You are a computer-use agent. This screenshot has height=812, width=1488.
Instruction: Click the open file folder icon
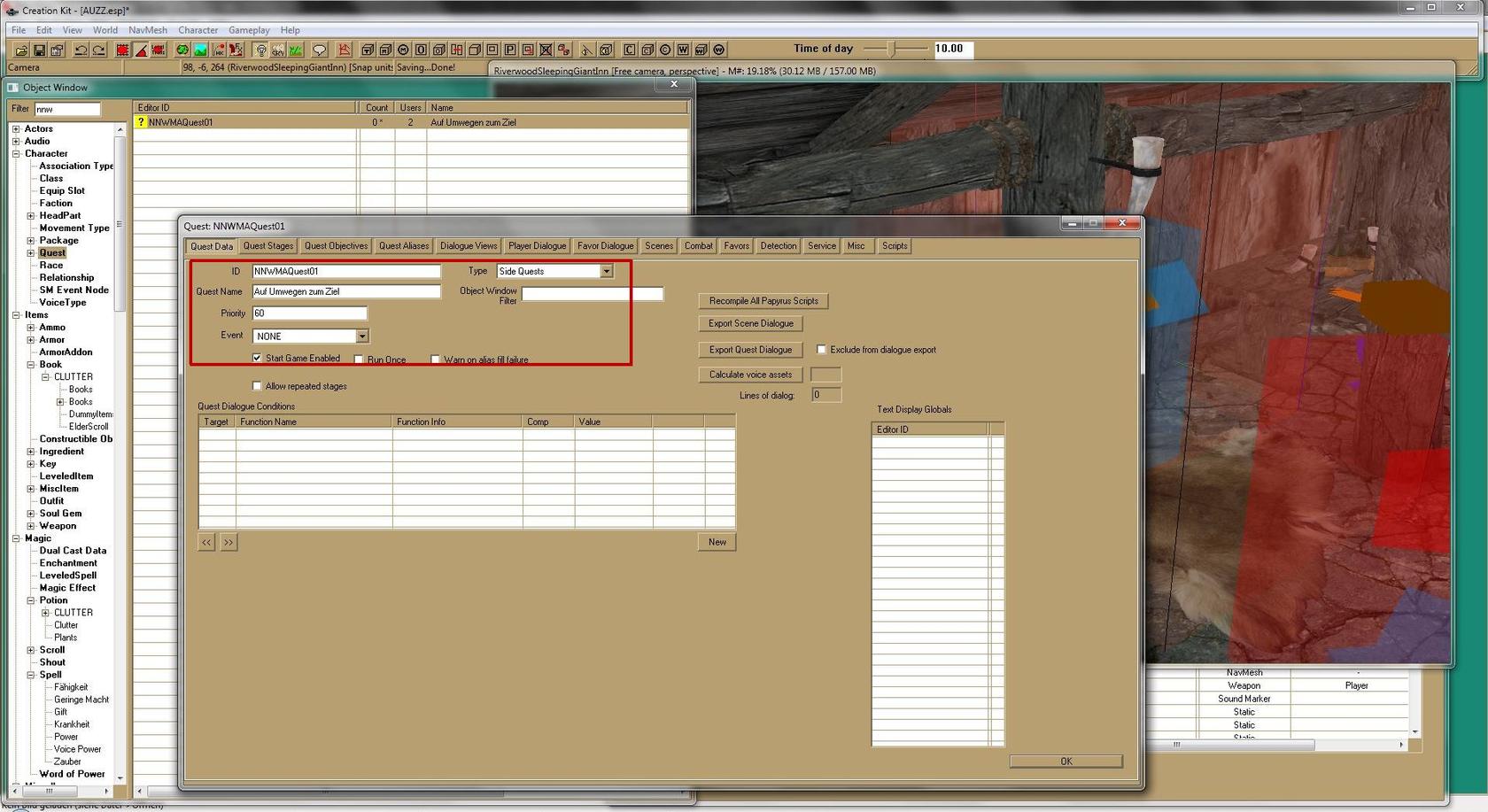21,50
